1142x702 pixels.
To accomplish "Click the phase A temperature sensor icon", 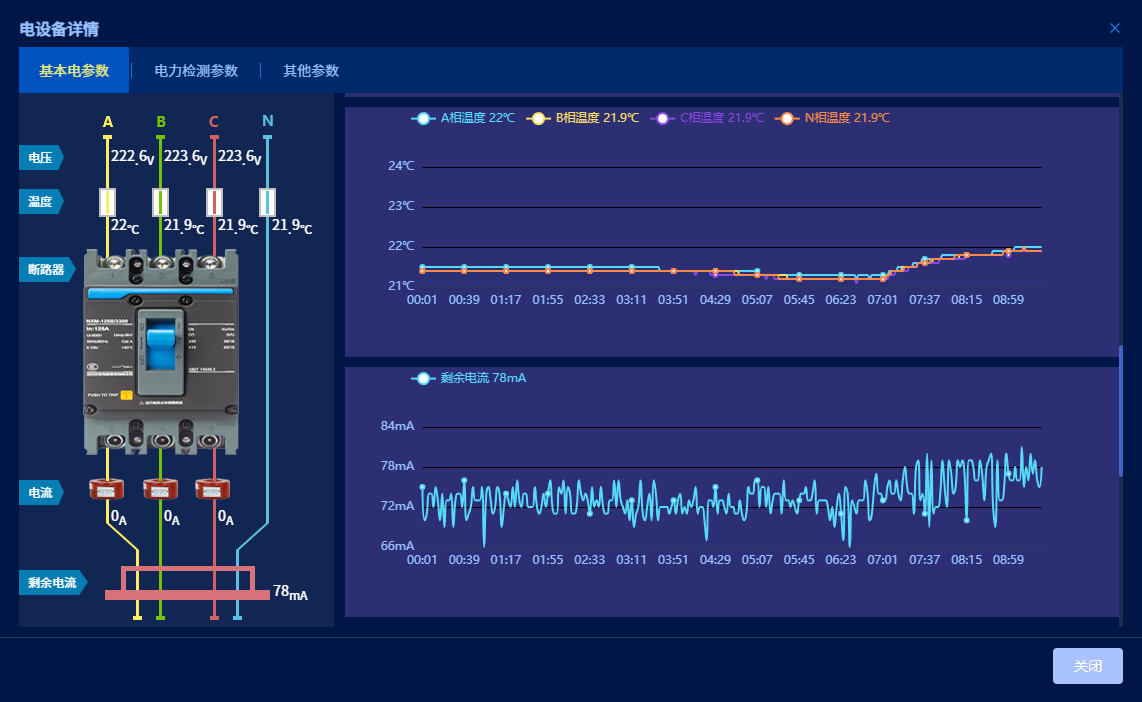I will (x=107, y=202).
